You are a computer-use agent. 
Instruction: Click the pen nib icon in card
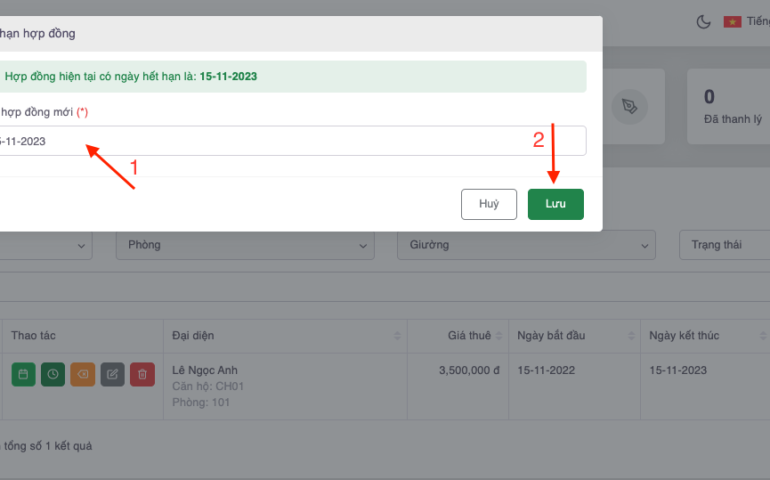coord(629,106)
